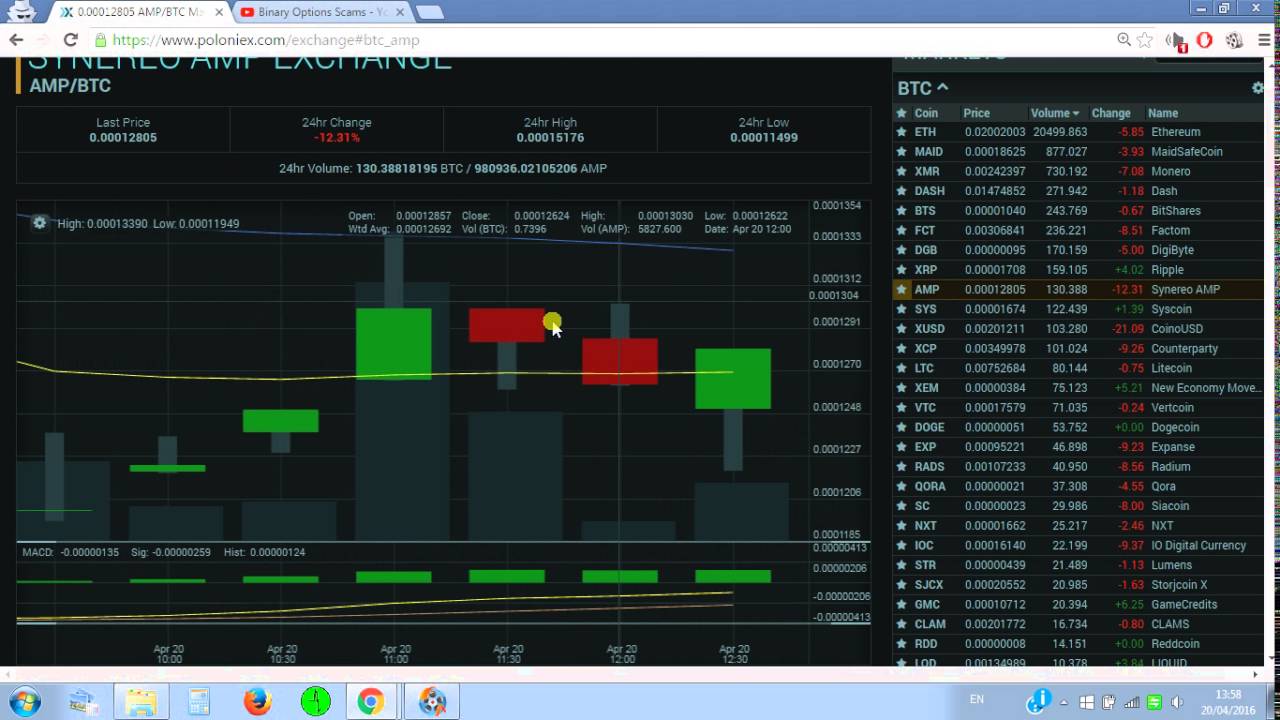Sort markets by the Price column
Screen dimensions: 1280x720
[976, 113]
